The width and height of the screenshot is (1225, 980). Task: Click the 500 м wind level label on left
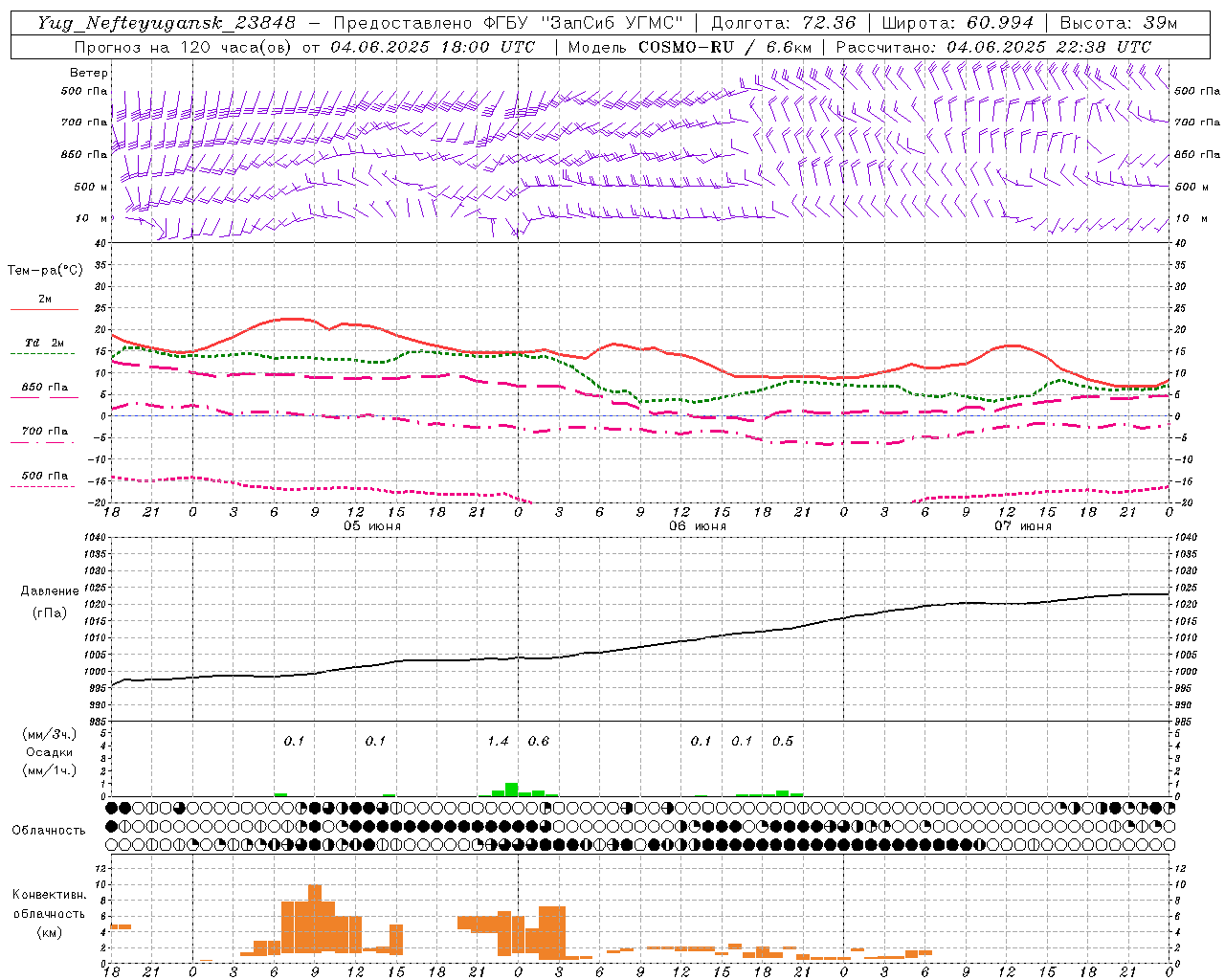91,188
